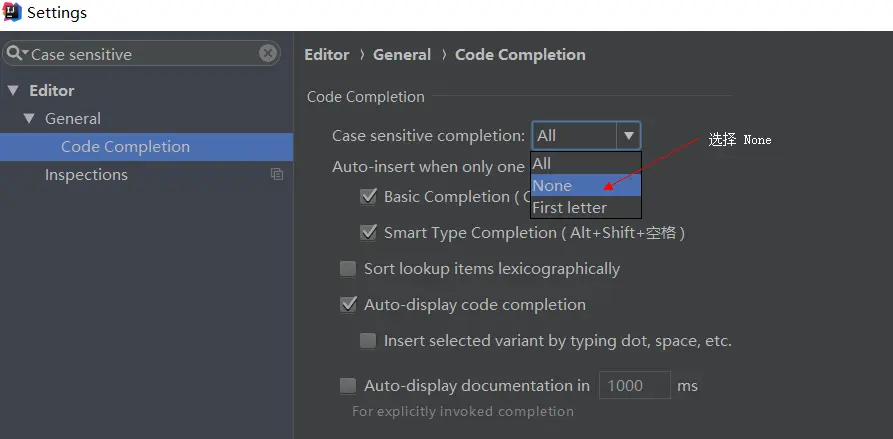The image size is (893, 439).
Task: Clear the settings search field
Action: (268, 54)
